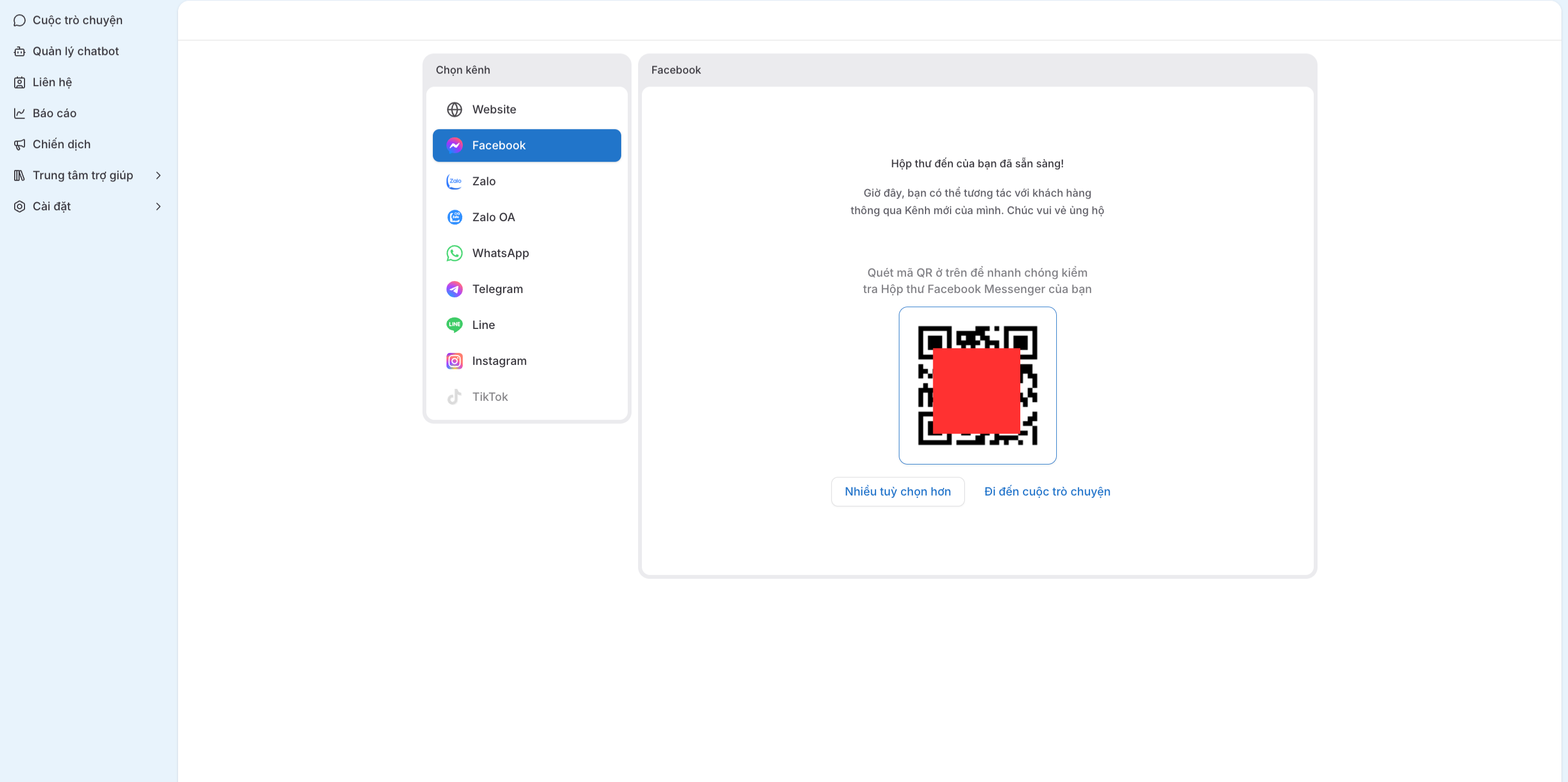The width and height of the screenshot is (1568, 782).
Task: Click the Zalo channel icon
Action: click(x=454, y=181)
